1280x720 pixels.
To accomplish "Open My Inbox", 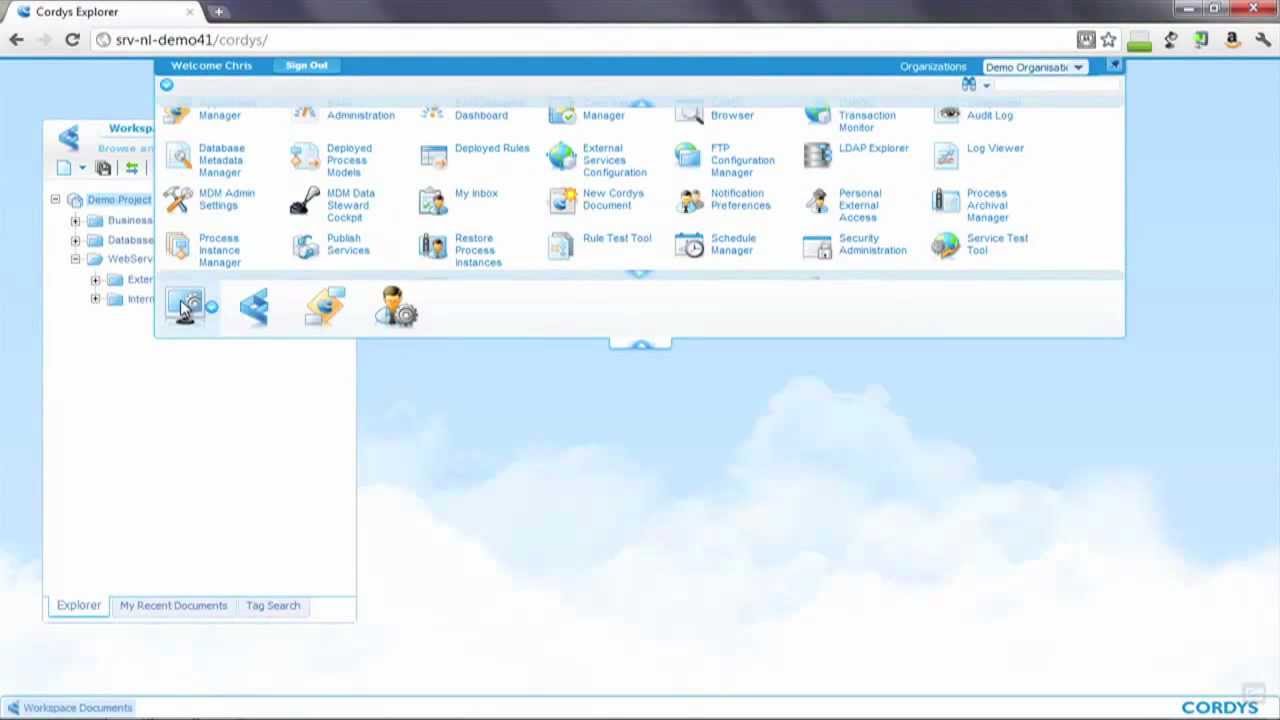I will (x=433, y=200).
